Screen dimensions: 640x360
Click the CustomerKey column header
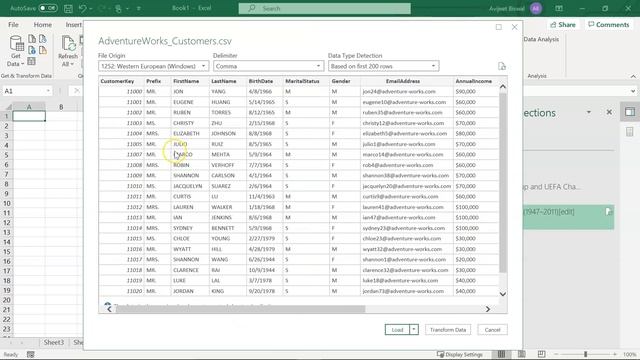(121, 81)
